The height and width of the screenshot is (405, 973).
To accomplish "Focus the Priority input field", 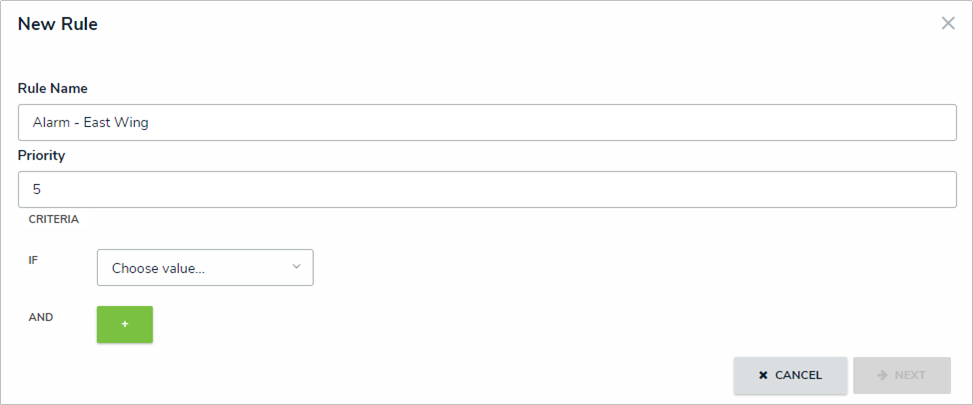I will pos(487,189).
